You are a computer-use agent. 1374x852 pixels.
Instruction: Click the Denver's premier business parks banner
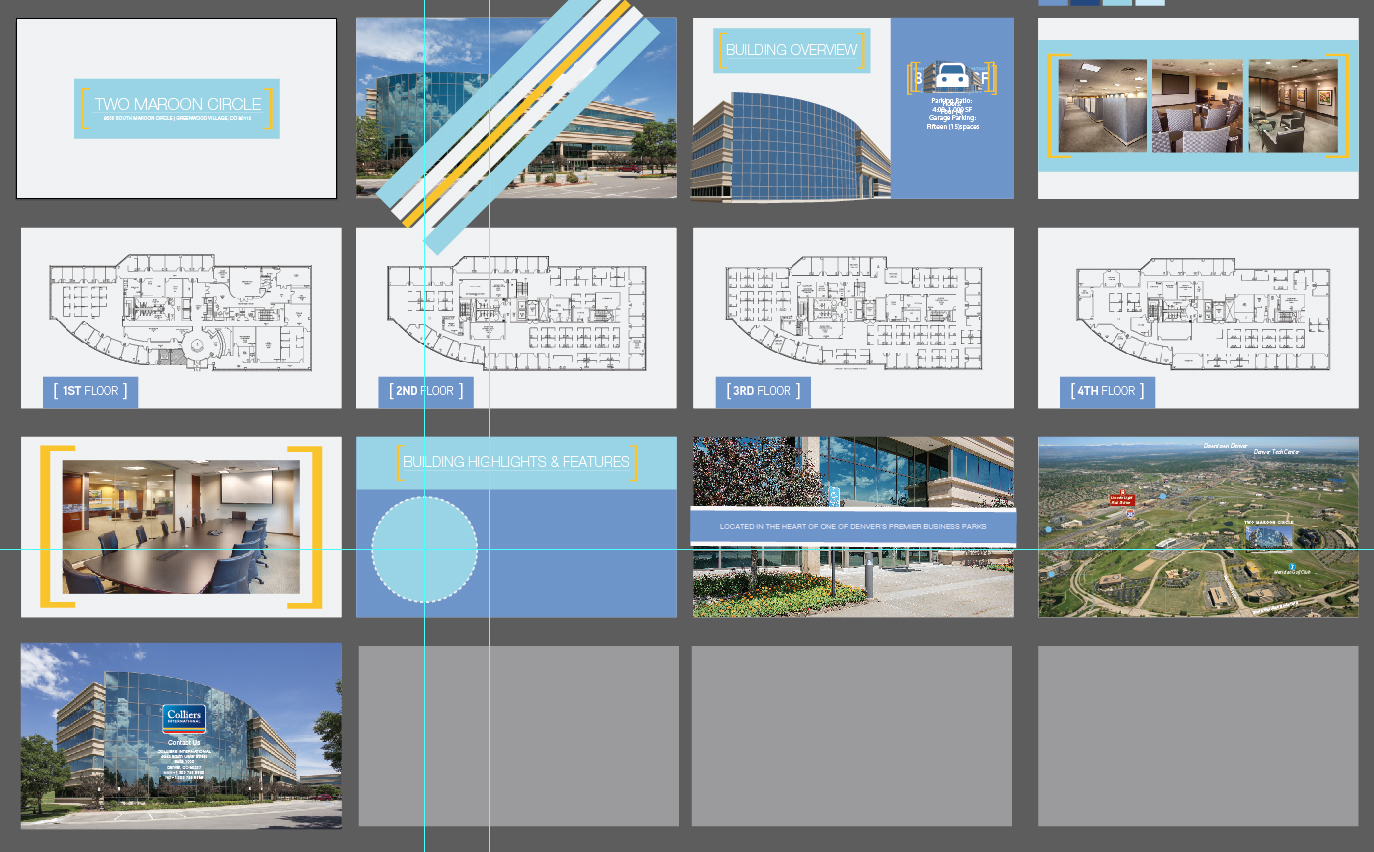point(853,526)
